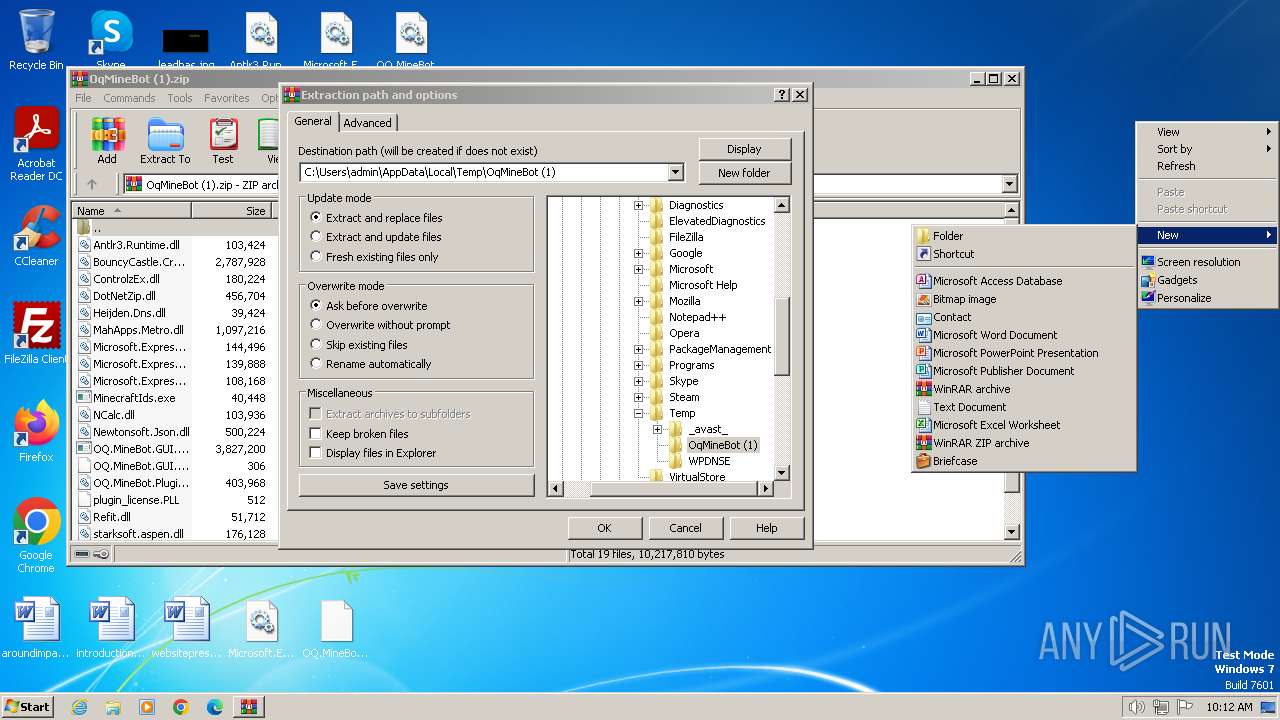Click folder tree scroll down arrow
Screen dimensions: 1280x720
coord(782,473)
